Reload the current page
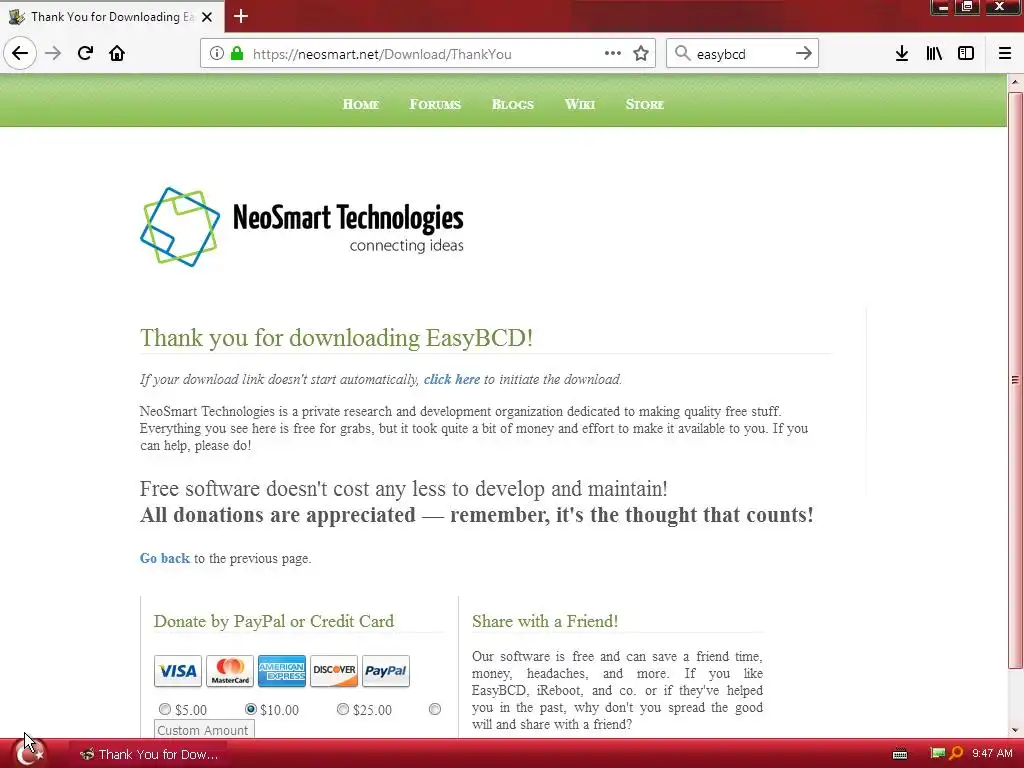 pyautogui.click(x=85, y=53)
